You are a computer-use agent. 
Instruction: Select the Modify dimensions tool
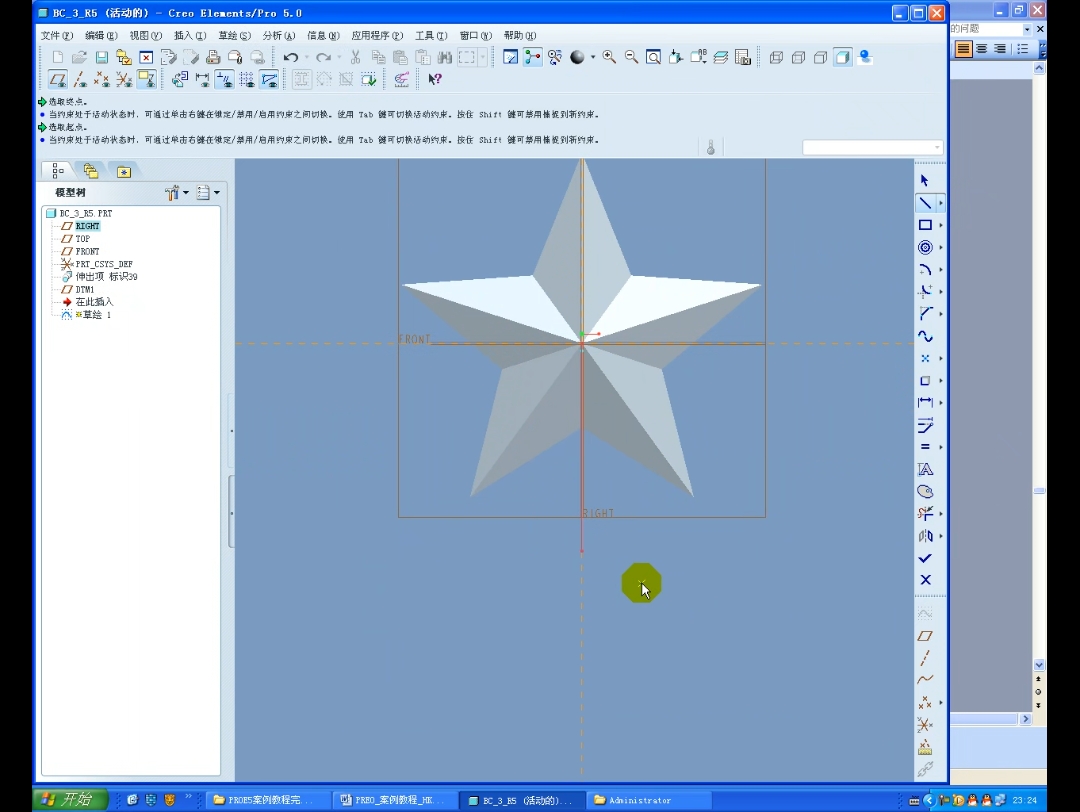[924, 425]
